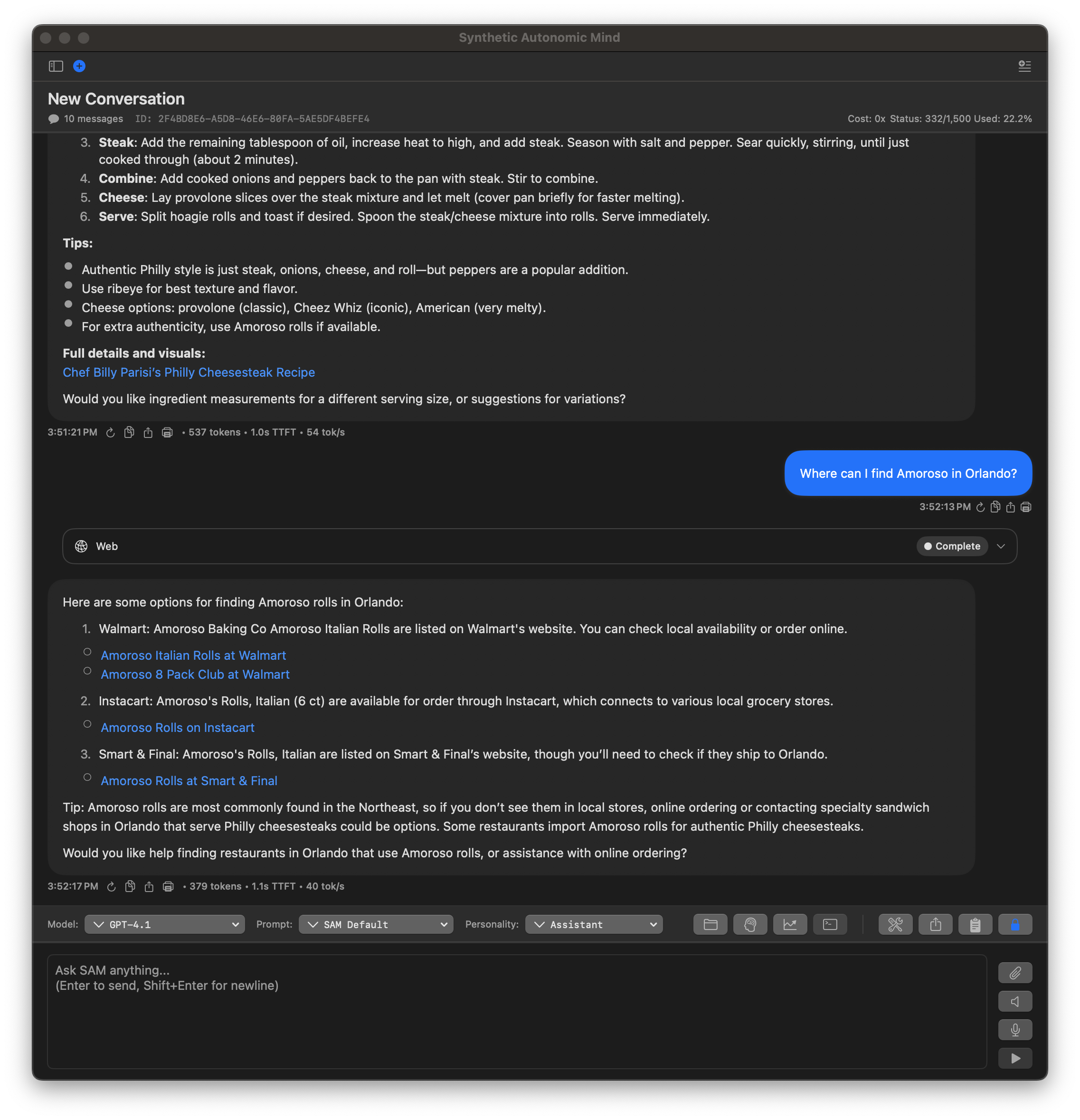Open the tools/utilities icon
Viewport: 1080px width, 1120px height.
[x=895, y=924]
